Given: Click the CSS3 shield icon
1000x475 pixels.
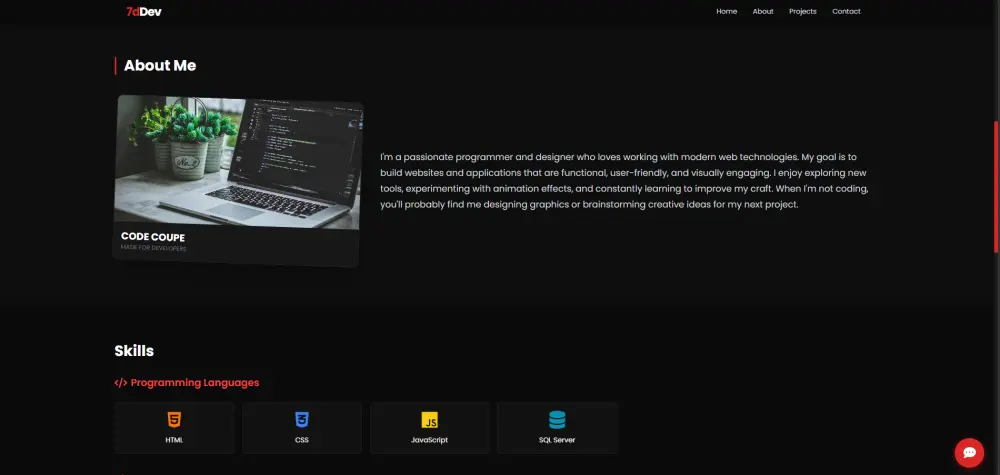Looking at the screenshot, I should pos(302,420).
